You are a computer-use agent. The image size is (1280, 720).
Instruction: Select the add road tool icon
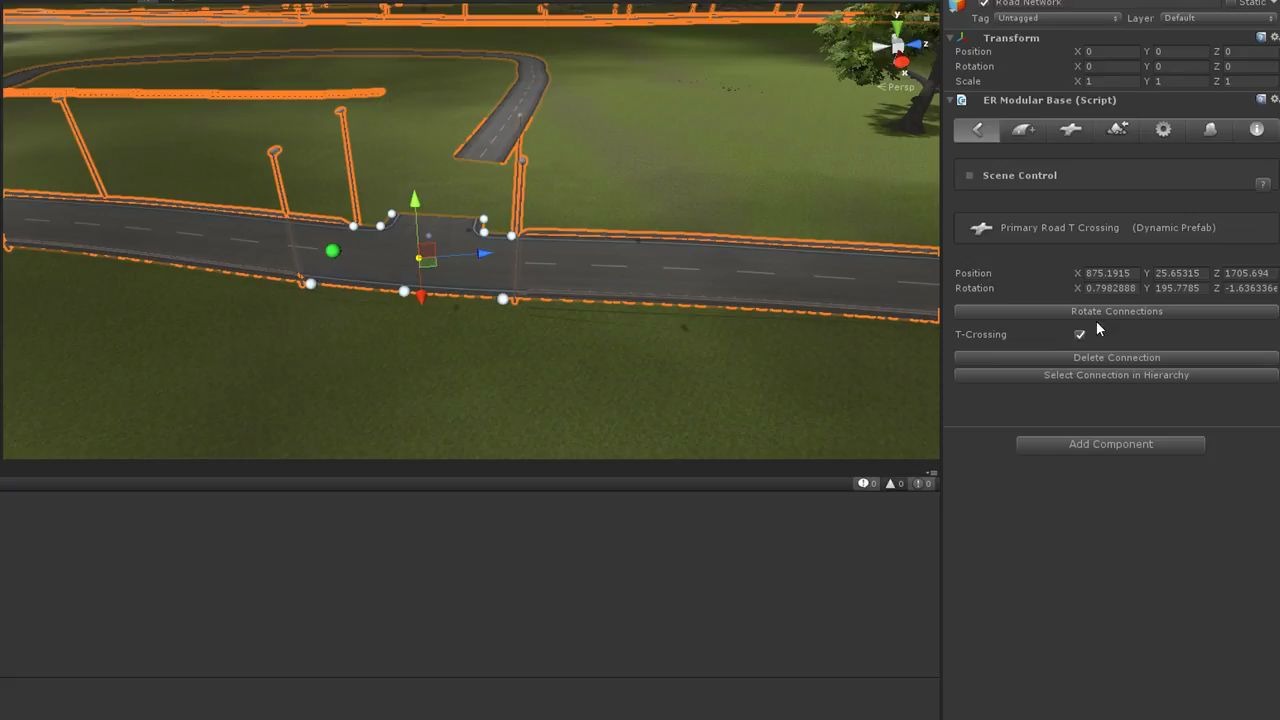(x=1023, y=130)
